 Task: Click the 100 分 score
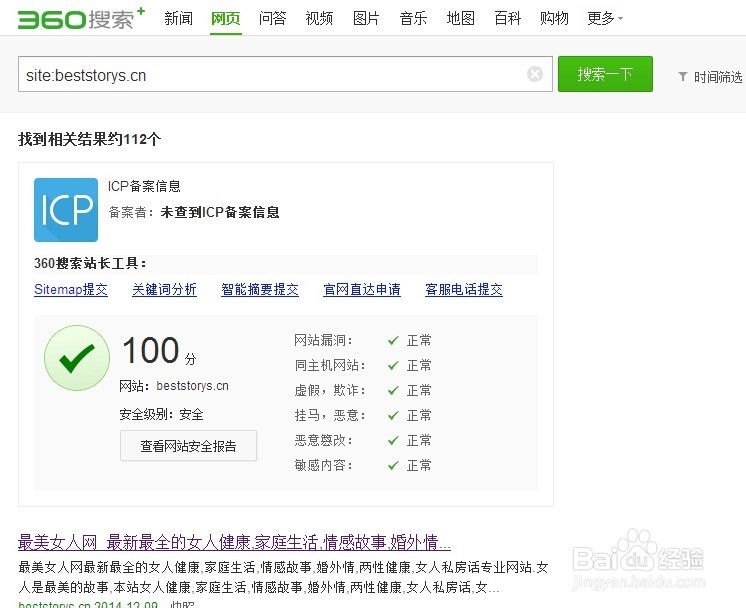pos(159,350)
